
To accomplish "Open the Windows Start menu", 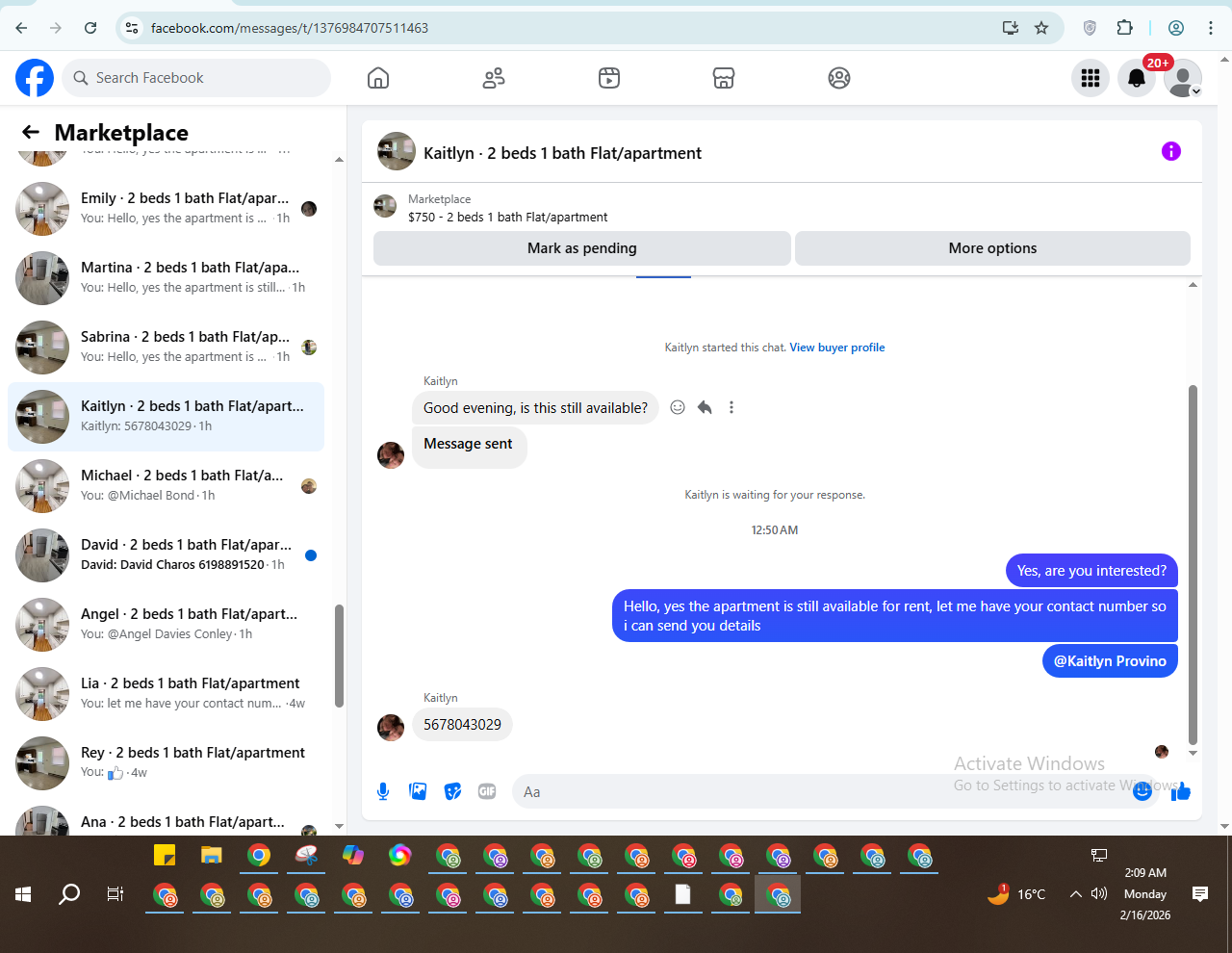I will coord(23,894).
